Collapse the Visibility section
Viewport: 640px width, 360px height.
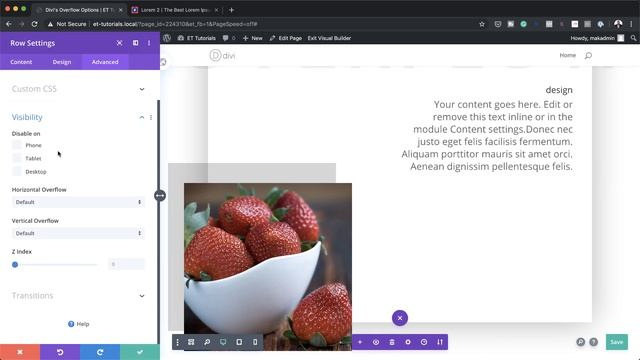(x=142, y=118)
